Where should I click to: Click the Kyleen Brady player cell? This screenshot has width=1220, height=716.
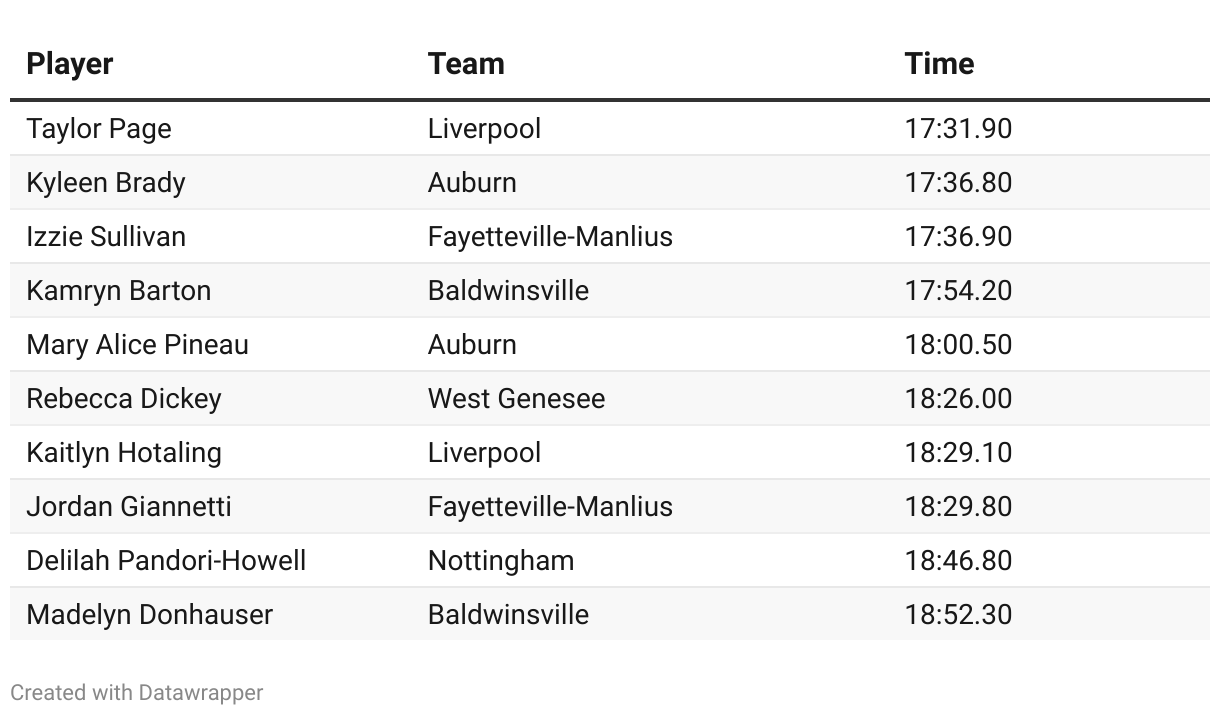click(x=106, y=183)
